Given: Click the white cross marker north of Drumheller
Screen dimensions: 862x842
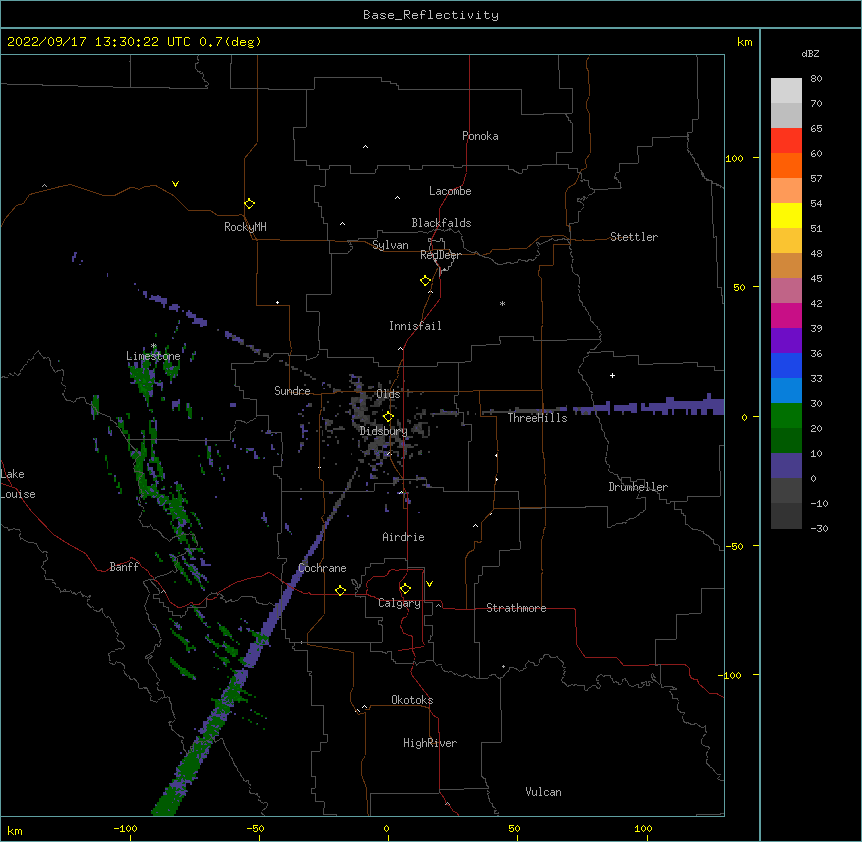Looking at the screenshot, I should (612, 375).
